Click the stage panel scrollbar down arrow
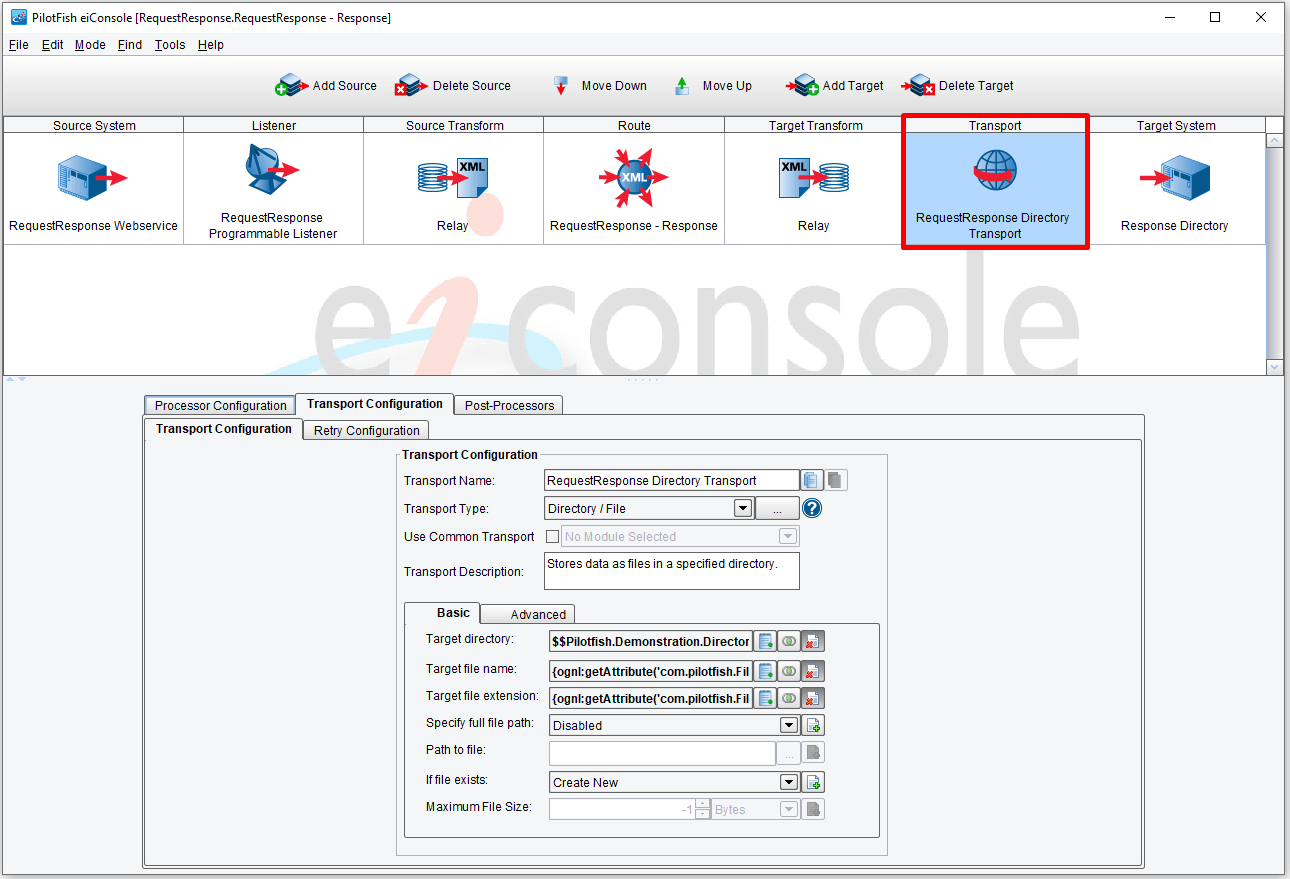The height and width of the screenshot is (879, 1290). (1274, 367)
